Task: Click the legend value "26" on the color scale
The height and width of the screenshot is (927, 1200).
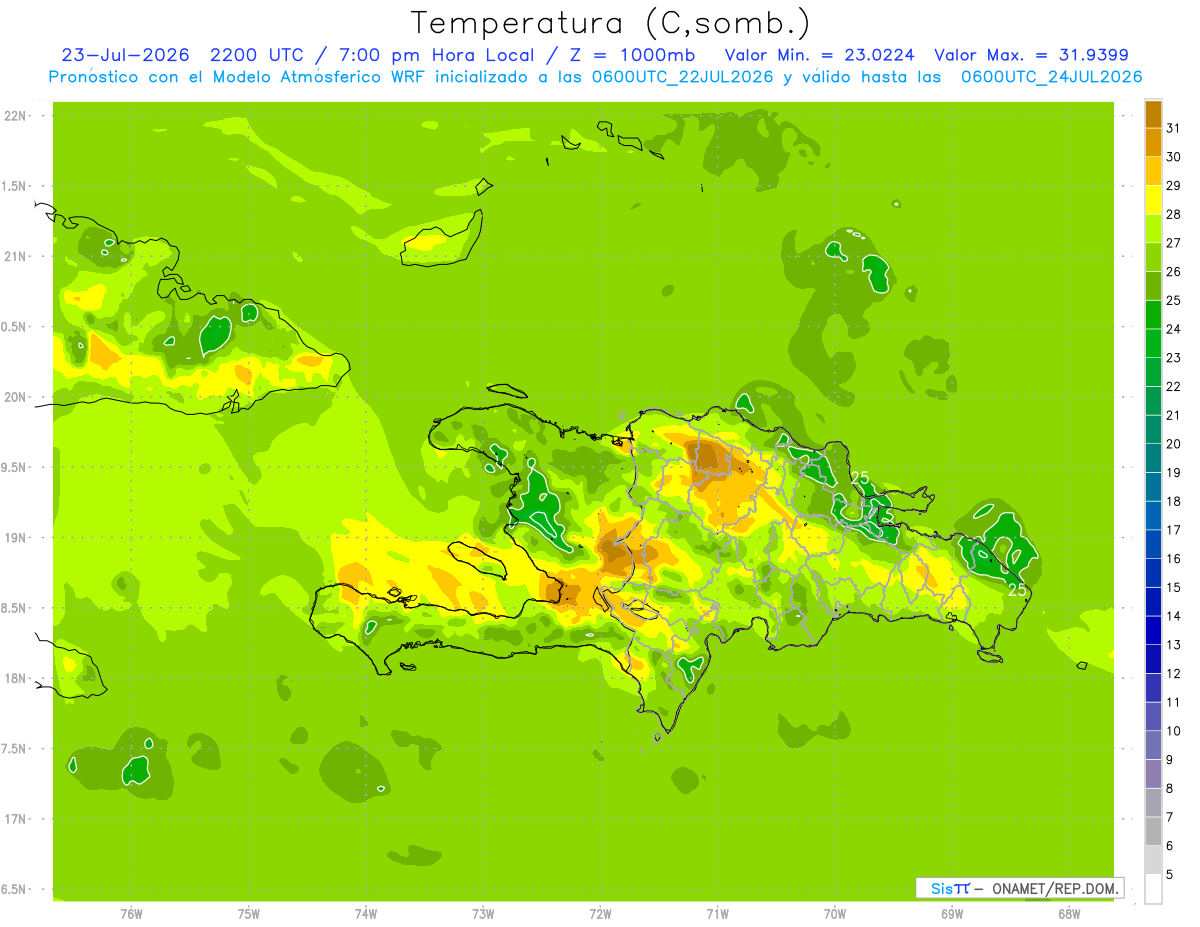Action: (x=1174, y=271)
